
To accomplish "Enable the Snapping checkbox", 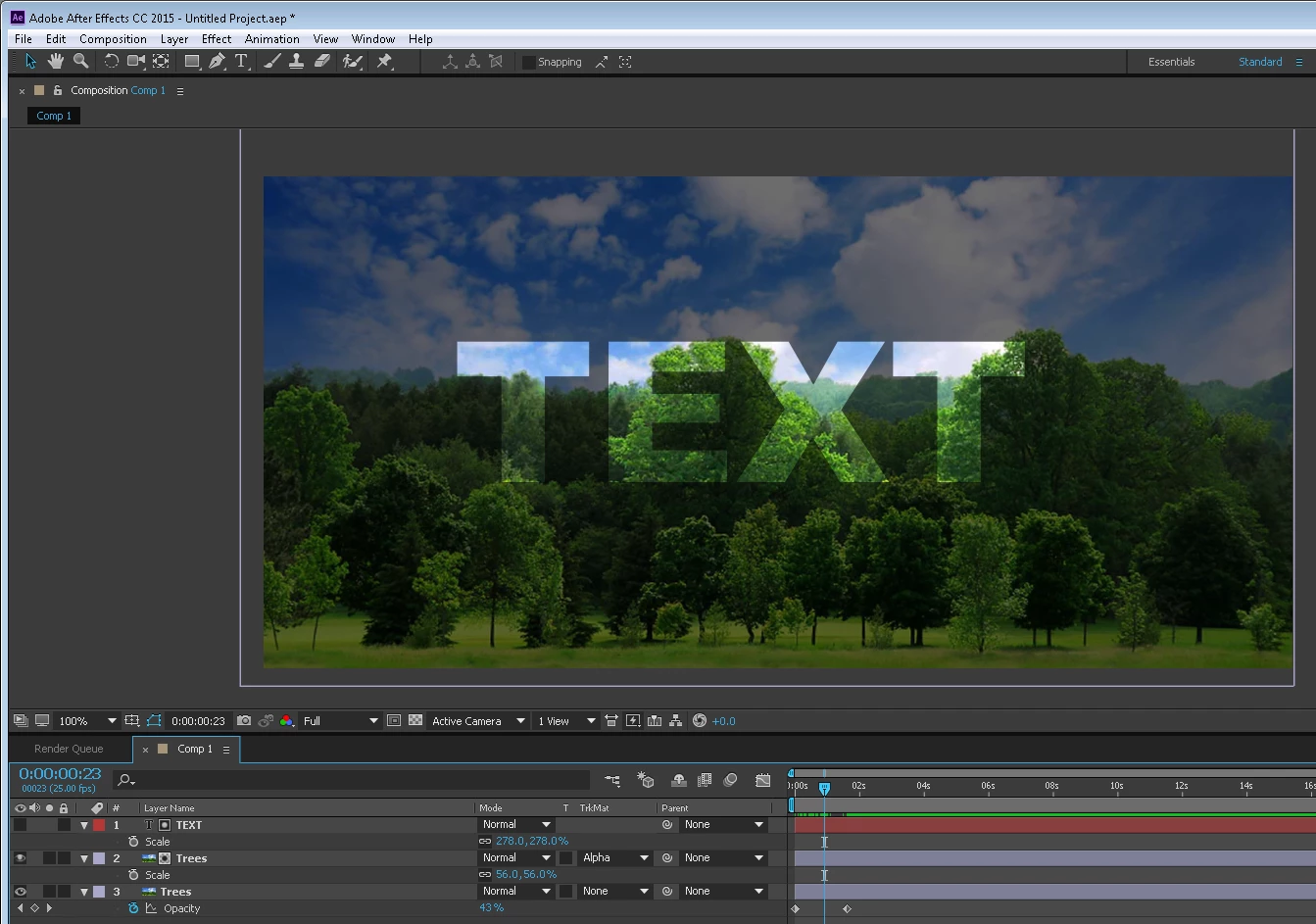I will click(529, 62).
